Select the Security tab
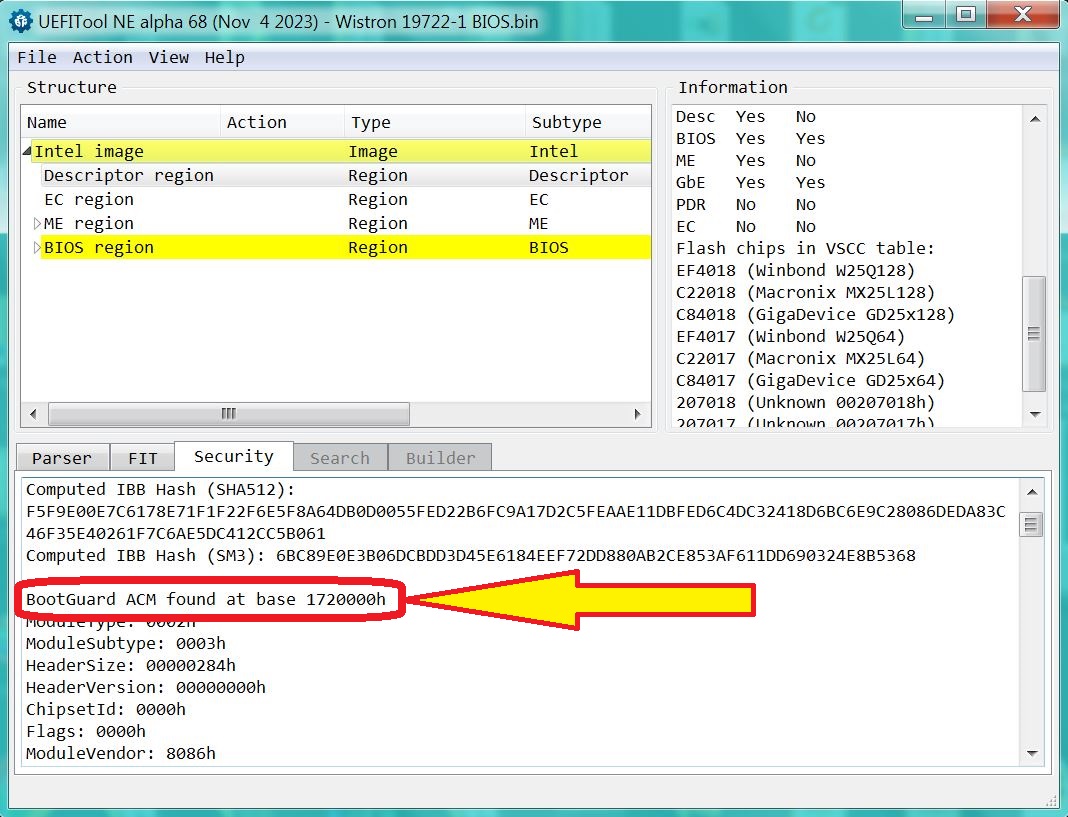Image resolution: width=1068 pixels, height=817 pixels. pyautogui.click(x=234, y=456)
